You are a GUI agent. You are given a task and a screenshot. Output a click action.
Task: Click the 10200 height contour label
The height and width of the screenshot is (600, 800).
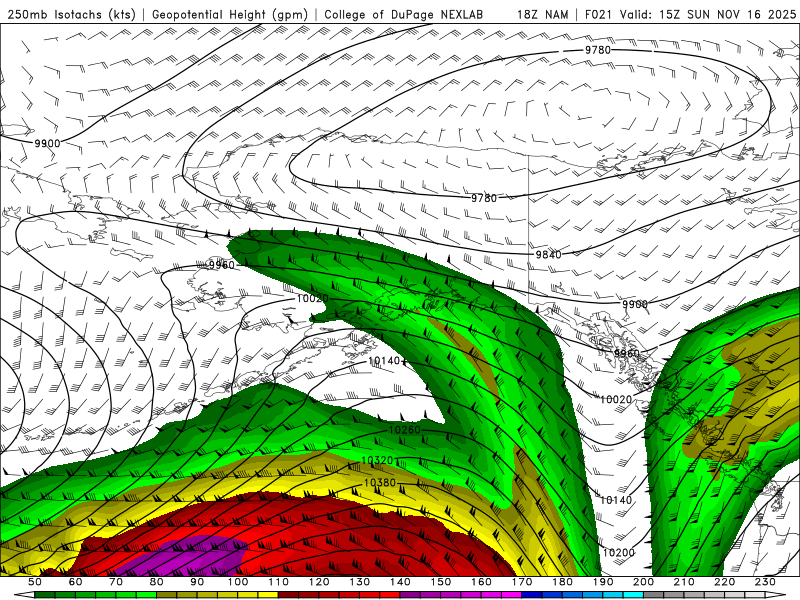(618, 553)
